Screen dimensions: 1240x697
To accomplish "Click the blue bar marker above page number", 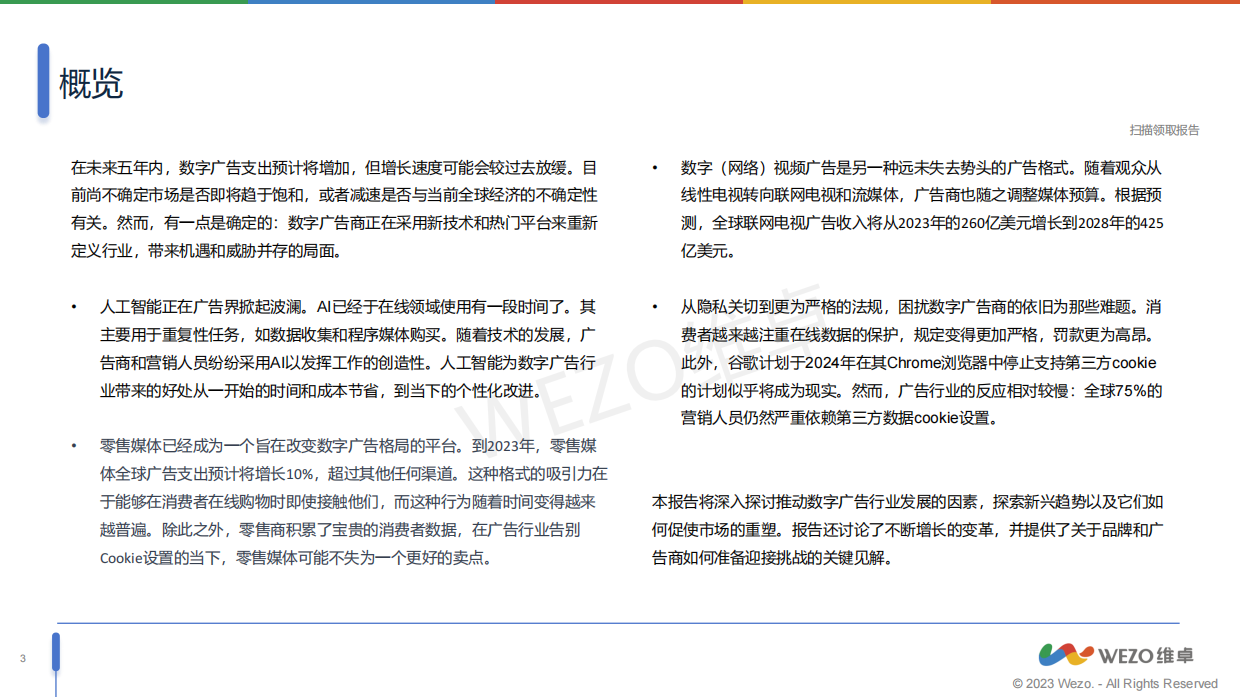I will tap(57, 653).
